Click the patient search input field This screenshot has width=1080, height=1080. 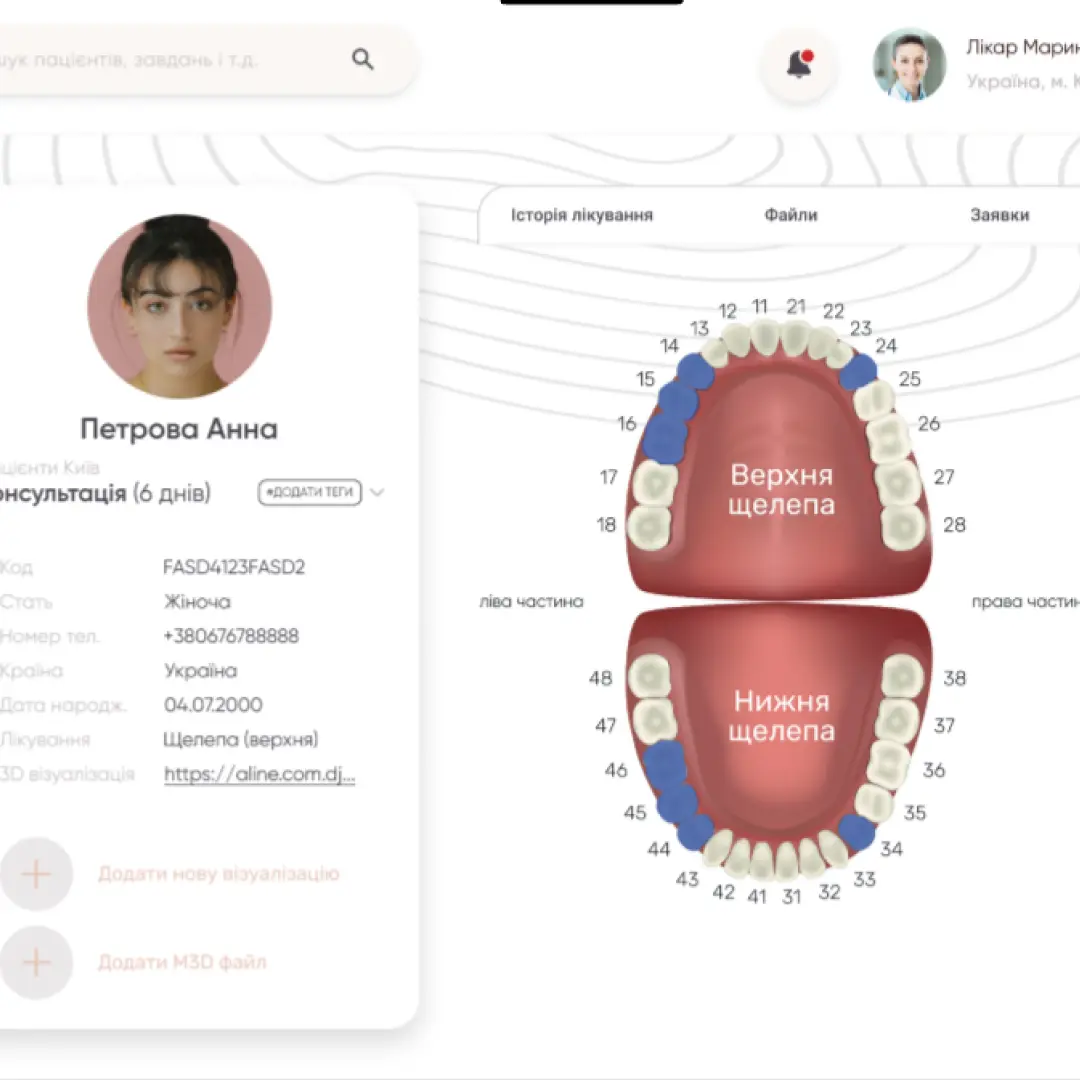point(170,60)
